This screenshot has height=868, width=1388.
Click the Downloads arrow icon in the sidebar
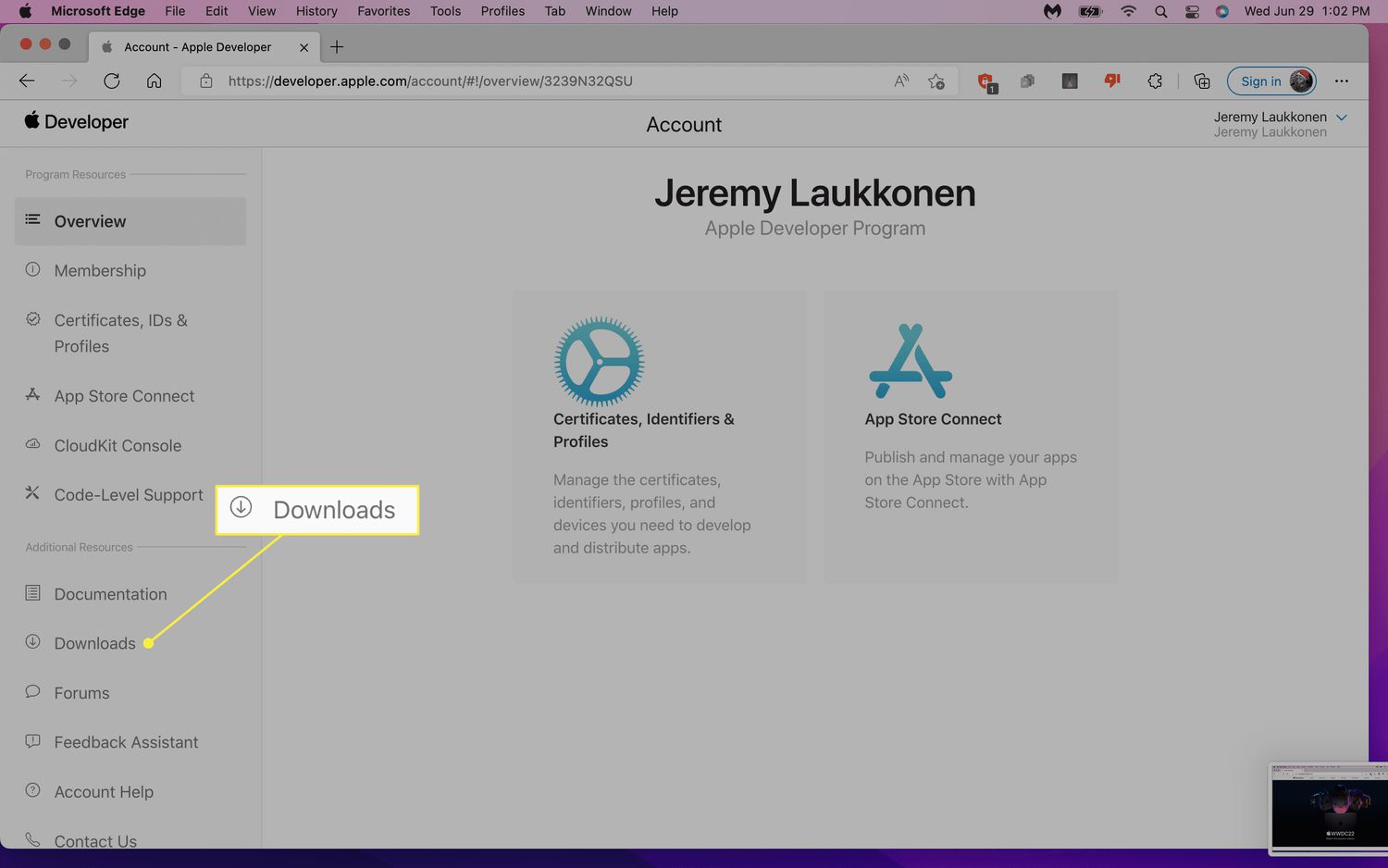32,641
